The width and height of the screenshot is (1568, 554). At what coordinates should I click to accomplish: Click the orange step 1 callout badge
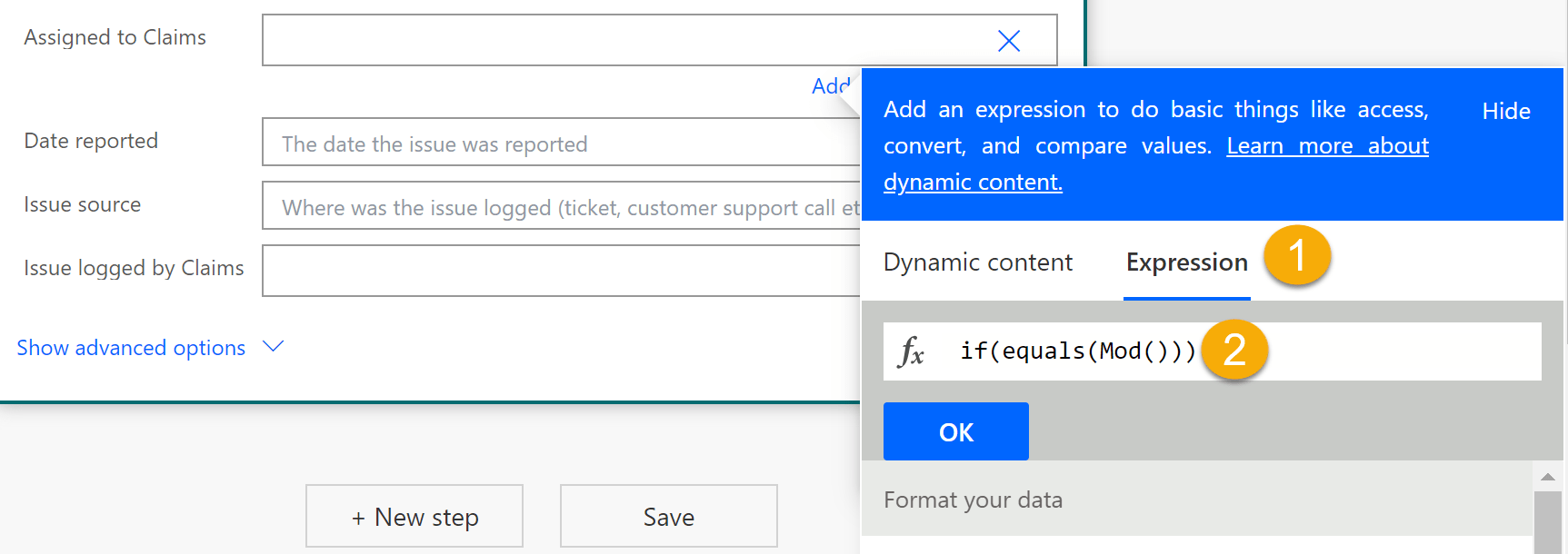click(x=1297, y=255)
